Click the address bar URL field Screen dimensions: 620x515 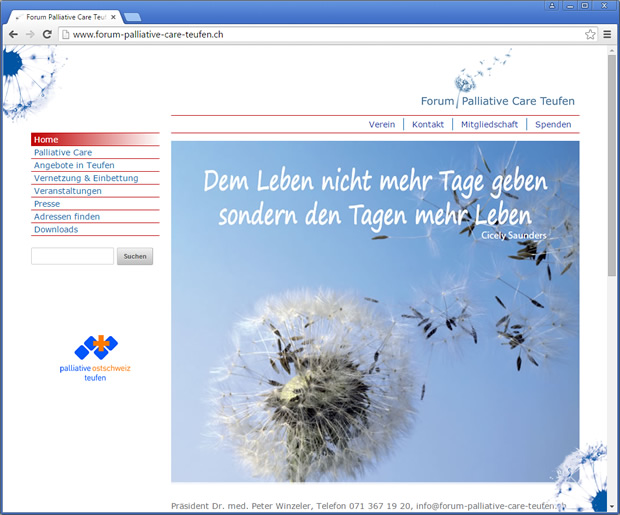tap(320, 34)
